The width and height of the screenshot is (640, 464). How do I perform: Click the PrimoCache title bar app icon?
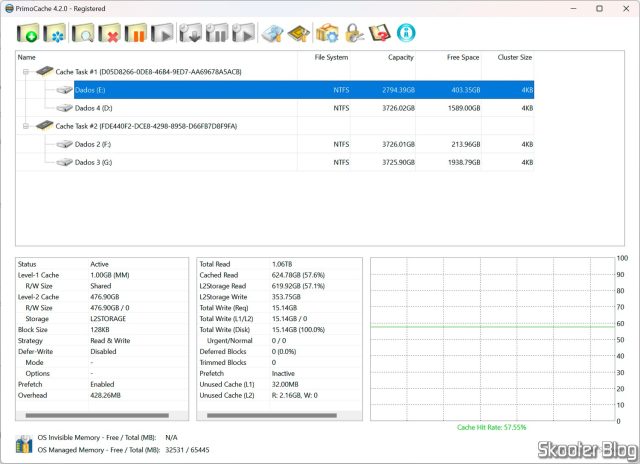[x=9, y=9]
